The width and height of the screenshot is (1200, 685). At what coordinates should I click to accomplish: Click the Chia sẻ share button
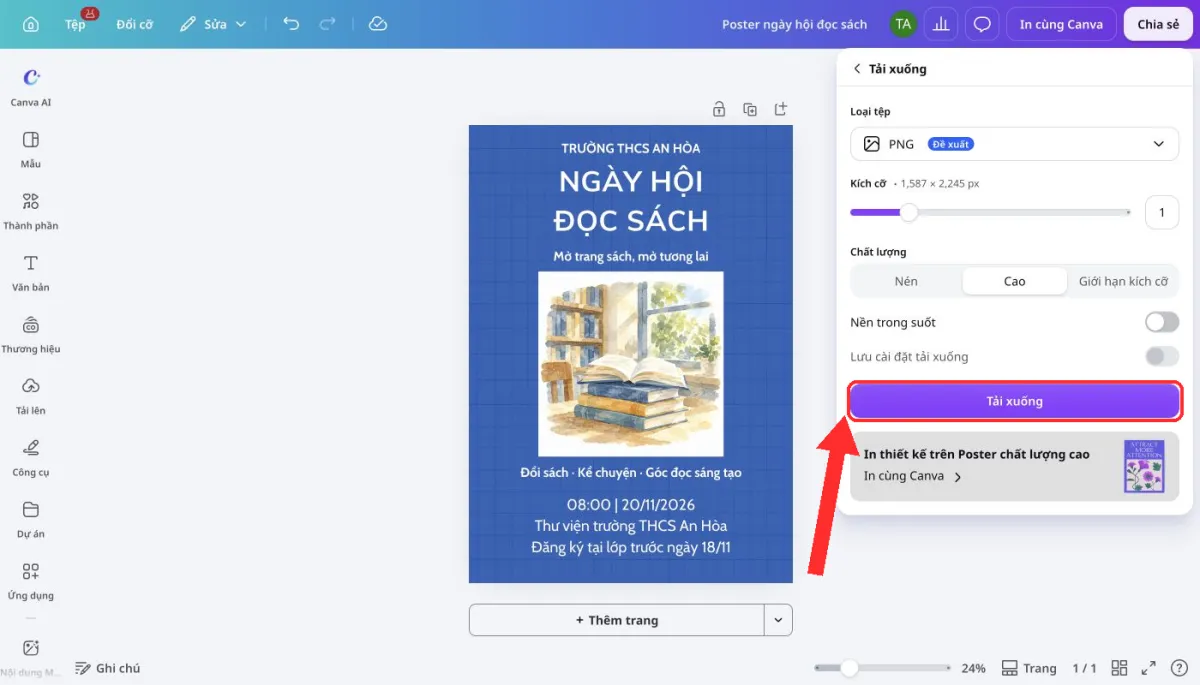click(1158, 24)
